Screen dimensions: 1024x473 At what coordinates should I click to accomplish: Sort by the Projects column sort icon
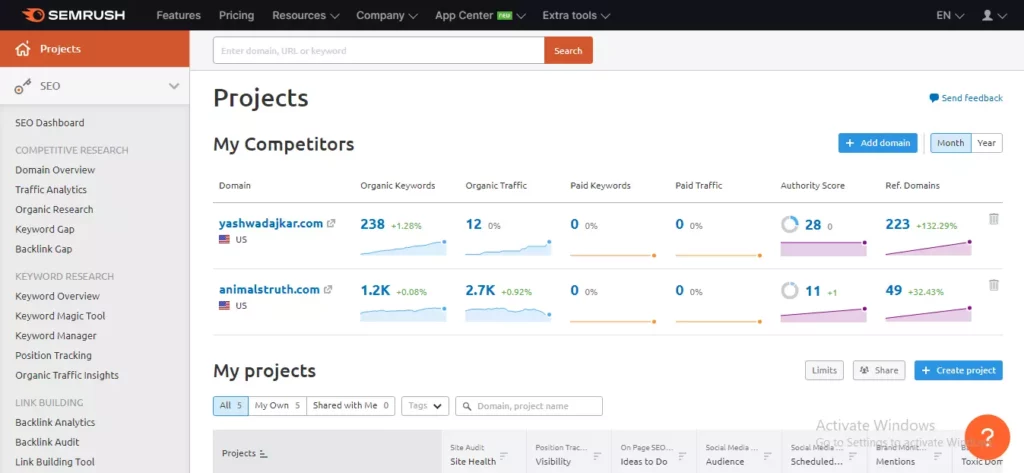[x=264, y=453]
